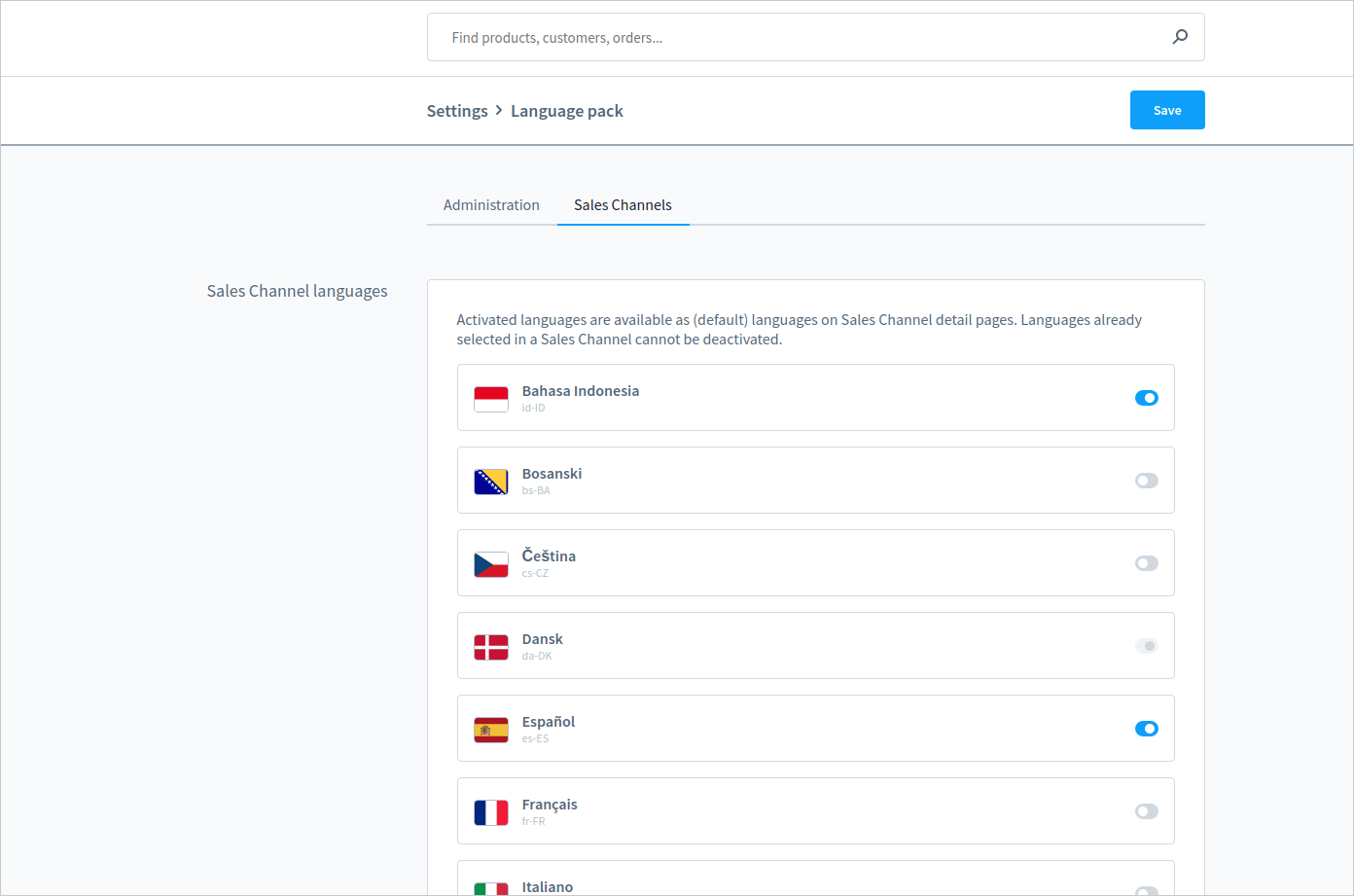Screen dimensions: 1354x896
Task: Click the cs-CZ locale code
Action: click(x=535, y=573)
